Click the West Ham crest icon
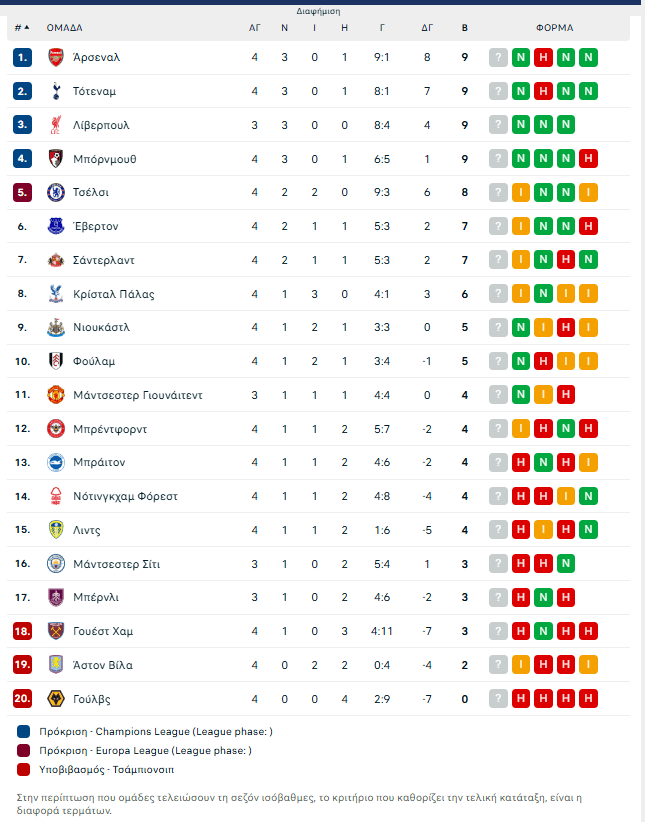Screen dimensions: 645x822 [x=56, y=631]
